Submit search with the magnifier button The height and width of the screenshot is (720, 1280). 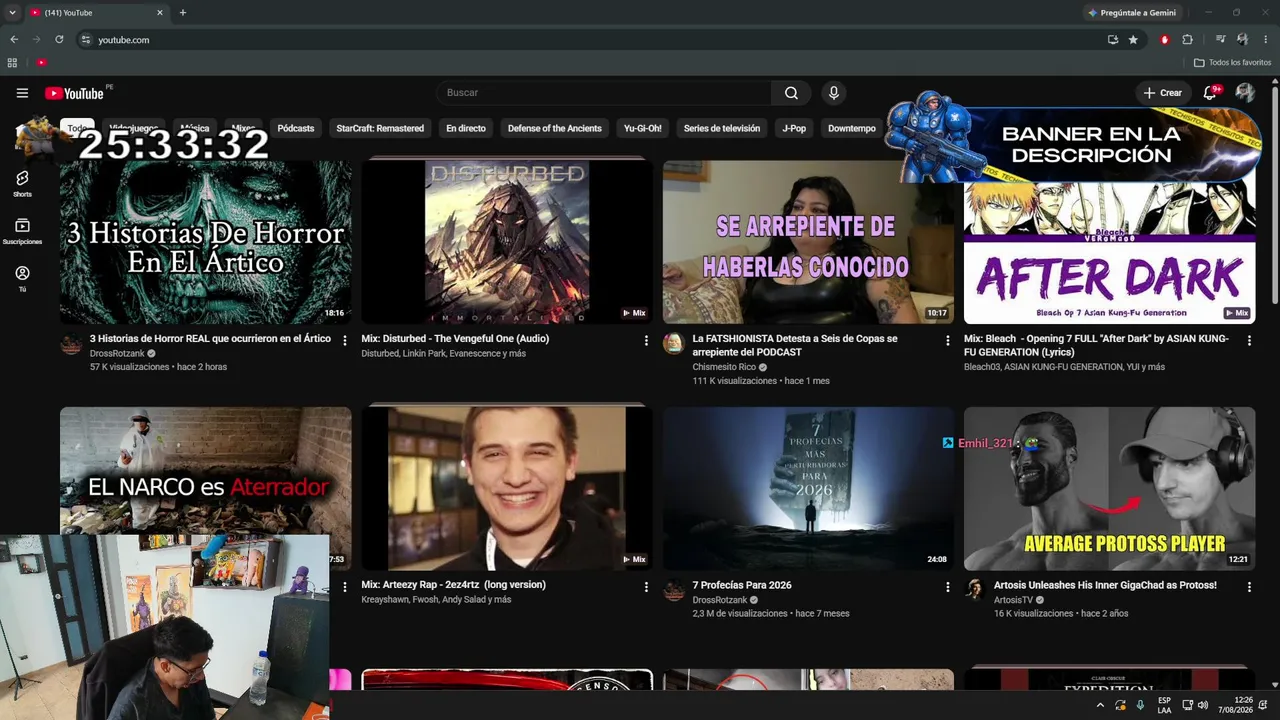pyautogui.click(x=791, y=93)
